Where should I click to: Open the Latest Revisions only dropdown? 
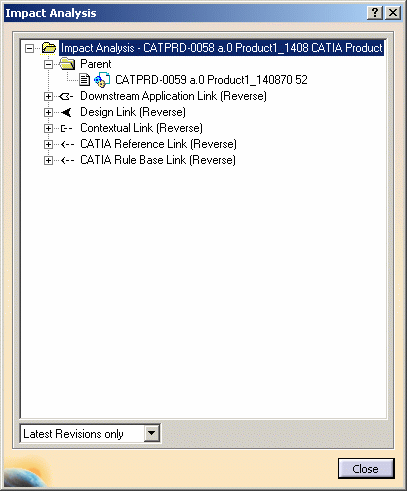coord(151,433)
